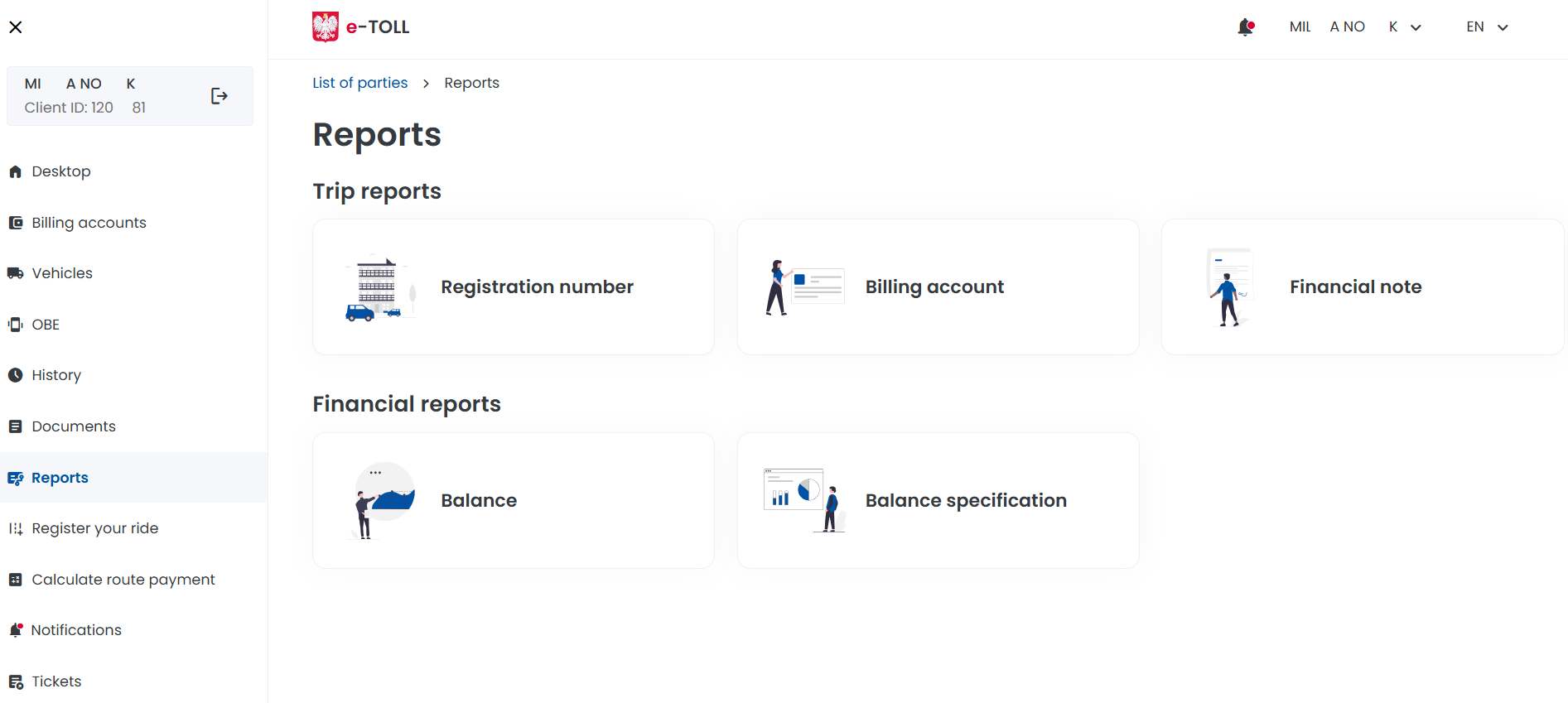Select Register your ride menu item
The width and height of the screenshot is (1568, 703).
[94, 528]
